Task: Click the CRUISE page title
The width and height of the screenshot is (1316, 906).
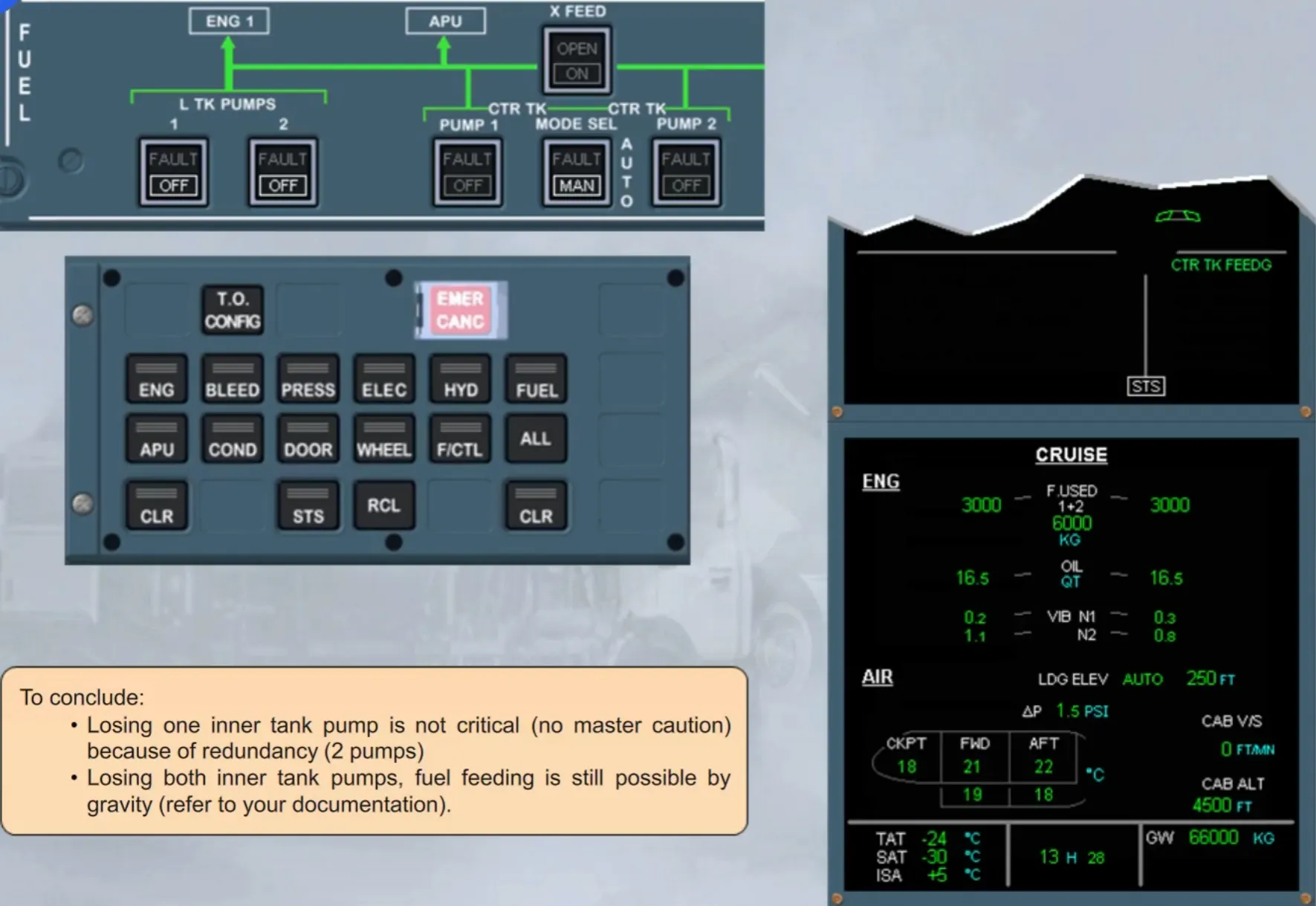Action: point(1072,455)
